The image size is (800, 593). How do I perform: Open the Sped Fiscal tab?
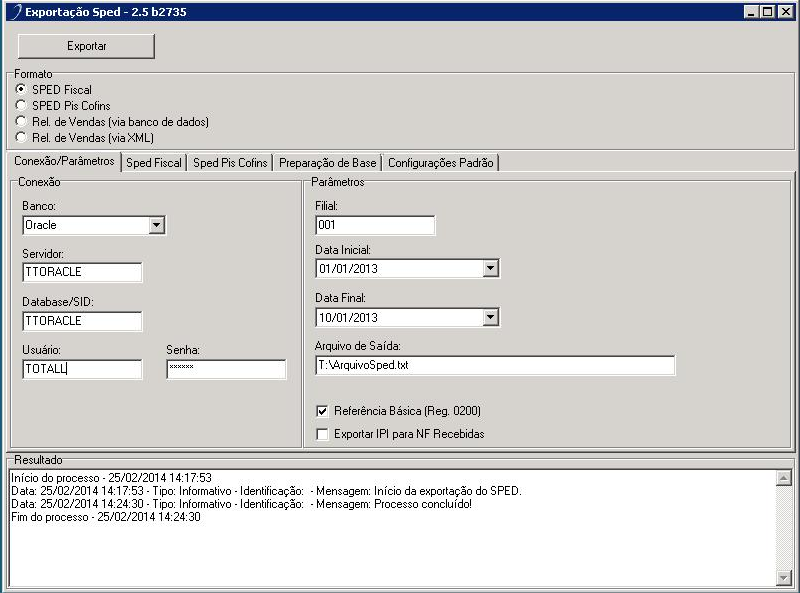tap(154, 163)
